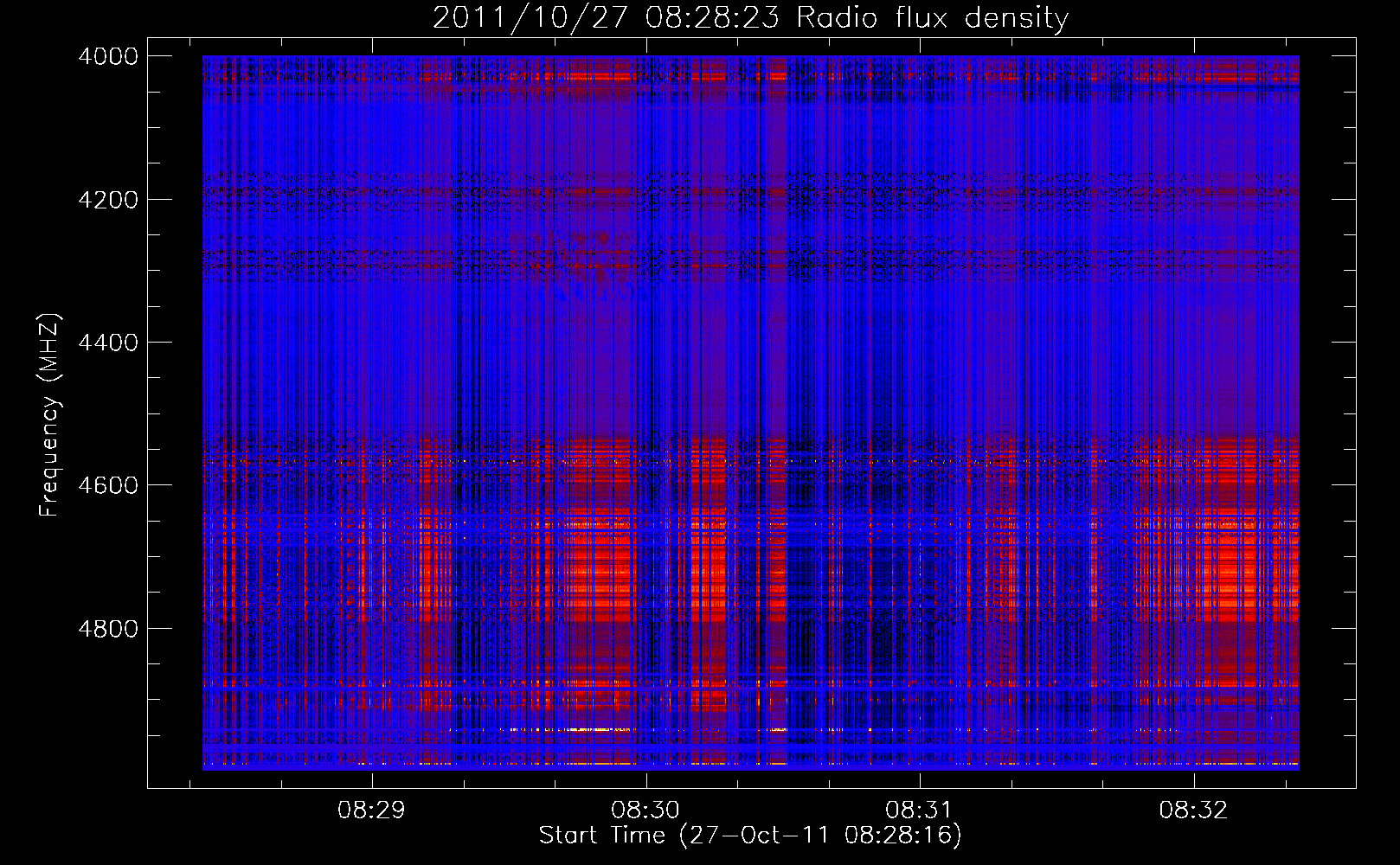Click the '4200' frequency axis label
Image resolution: width=1400 pixels, height=865 pixels.
(108, 200)
